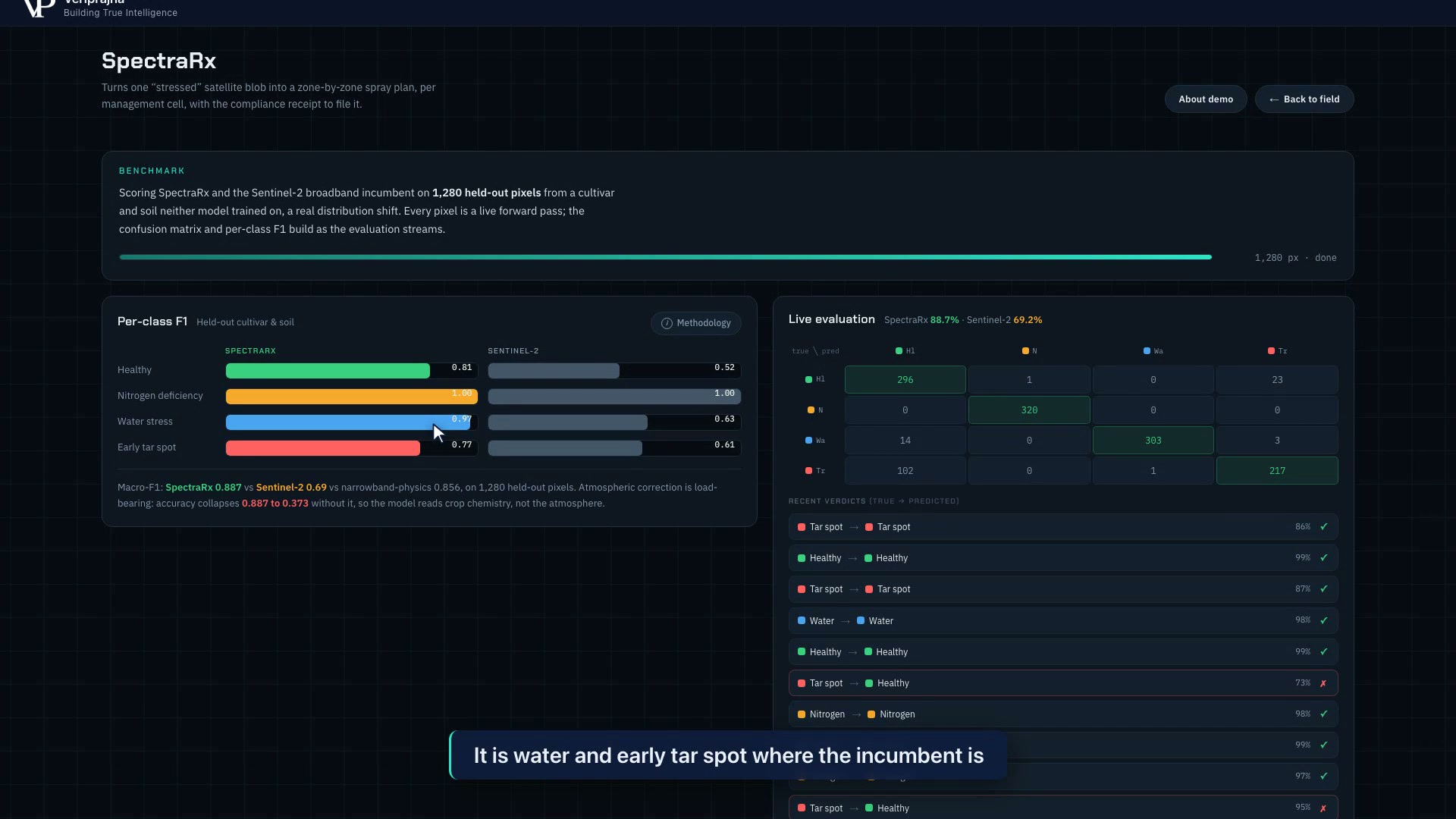Image resolution: width=1456 pixels, height=819 pixels.
Task: Click checkmark in Water to Water verdict row
Action: pos(1324,620)
